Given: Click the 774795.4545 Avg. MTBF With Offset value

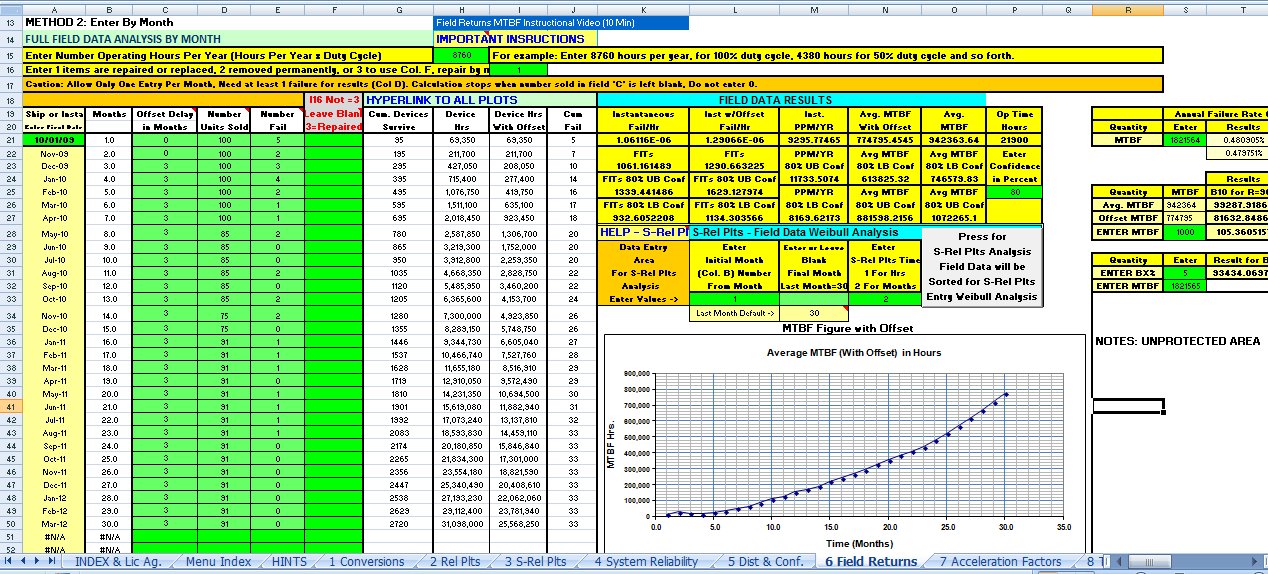Looking at the screenshot, I should pos(884,140).
